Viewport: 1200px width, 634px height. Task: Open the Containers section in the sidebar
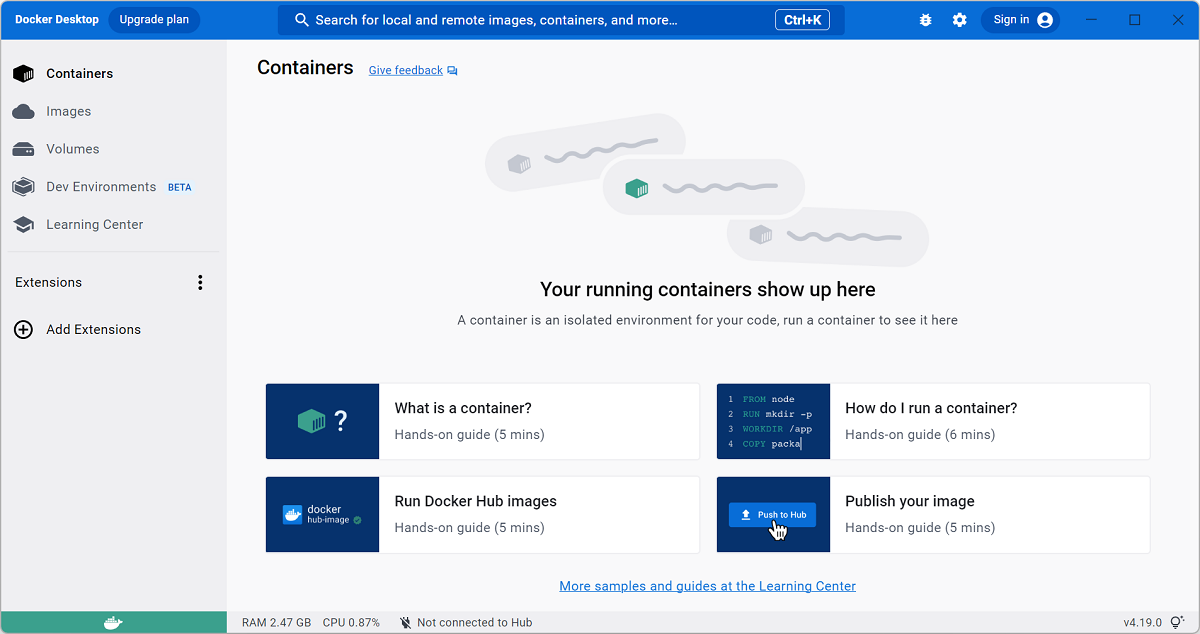point(79,73)
